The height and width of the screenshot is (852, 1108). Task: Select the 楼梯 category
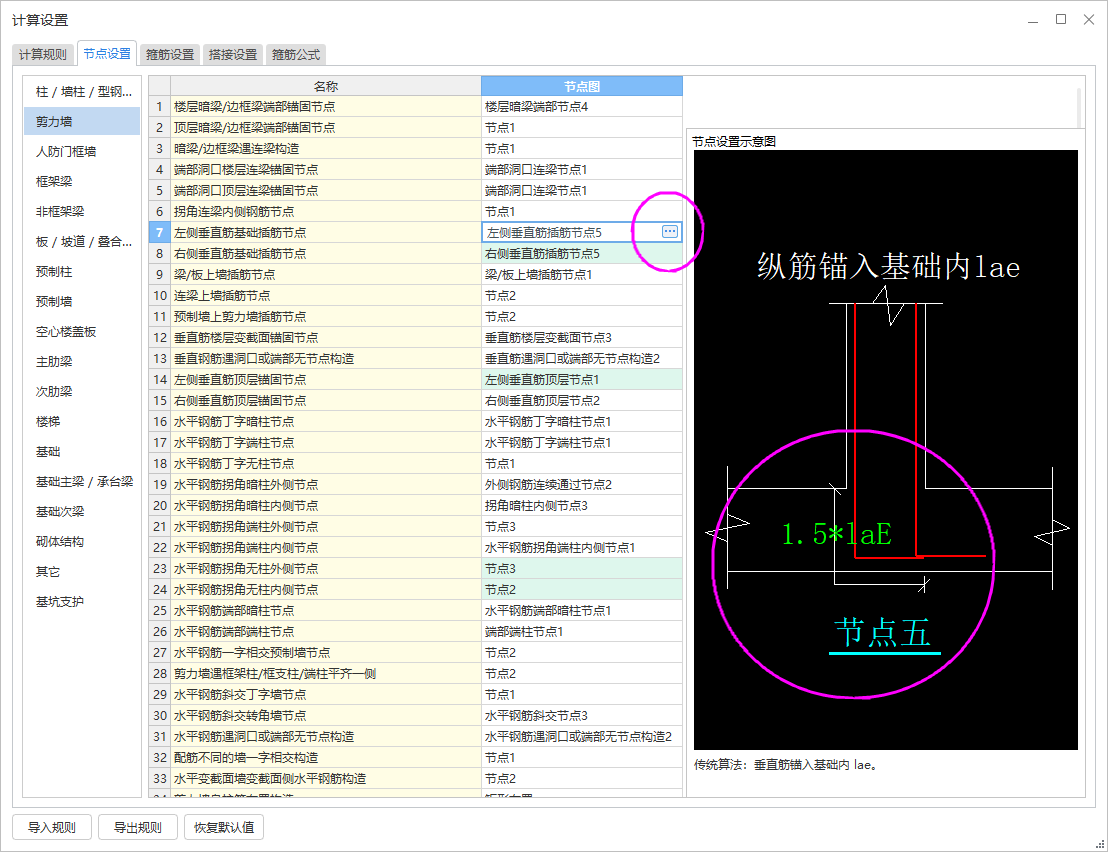coord(83,421)
